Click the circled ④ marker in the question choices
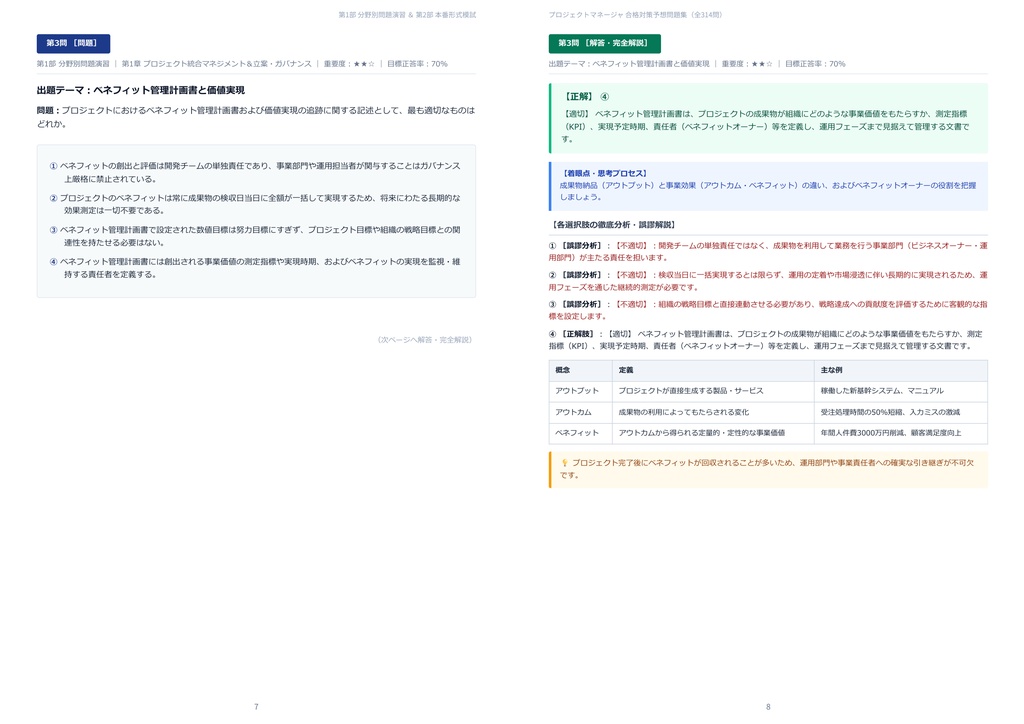 [x=54, y=262]
